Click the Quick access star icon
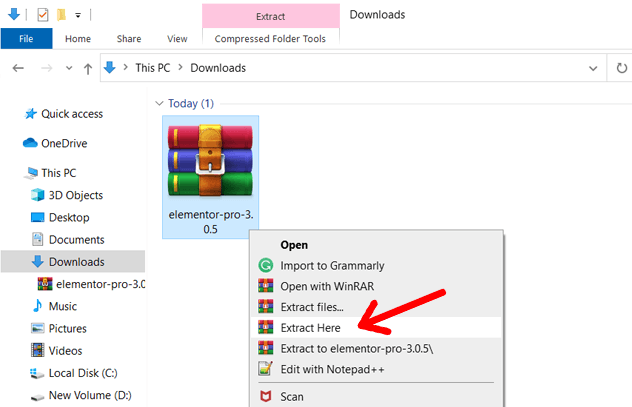Image resolution: width=632 pixels, height=407 pixels. 31,114
